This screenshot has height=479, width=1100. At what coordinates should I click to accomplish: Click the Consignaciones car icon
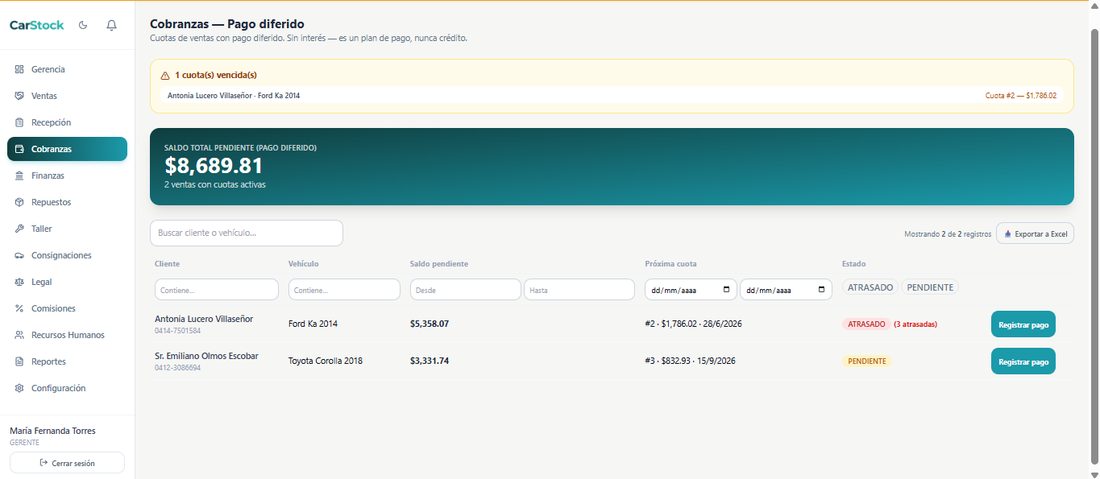pos(20,255)
